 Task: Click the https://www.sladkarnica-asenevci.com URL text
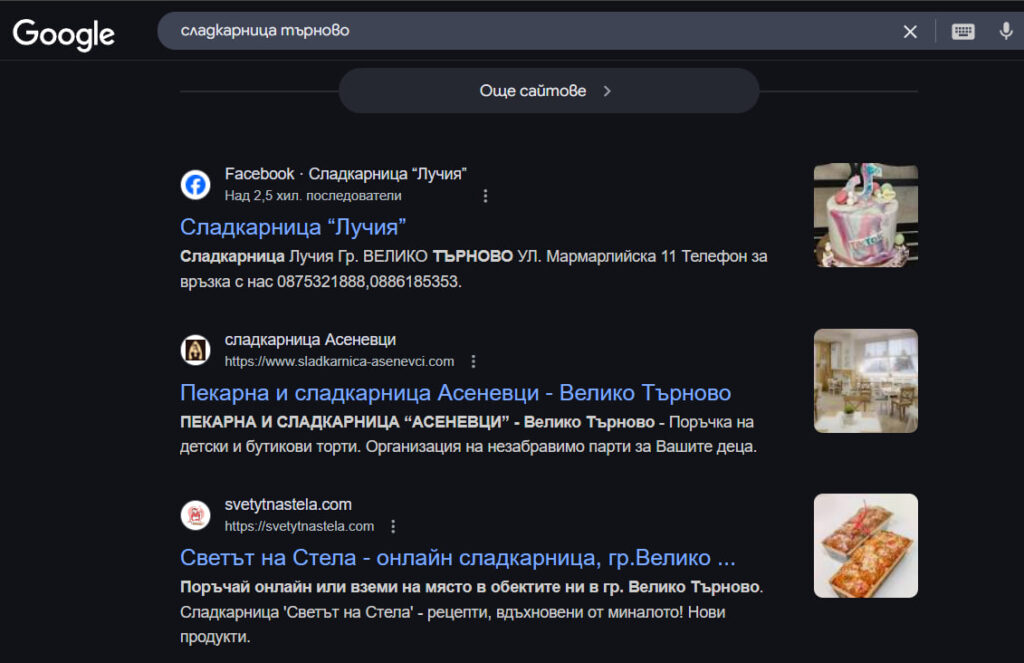point(339,361)
